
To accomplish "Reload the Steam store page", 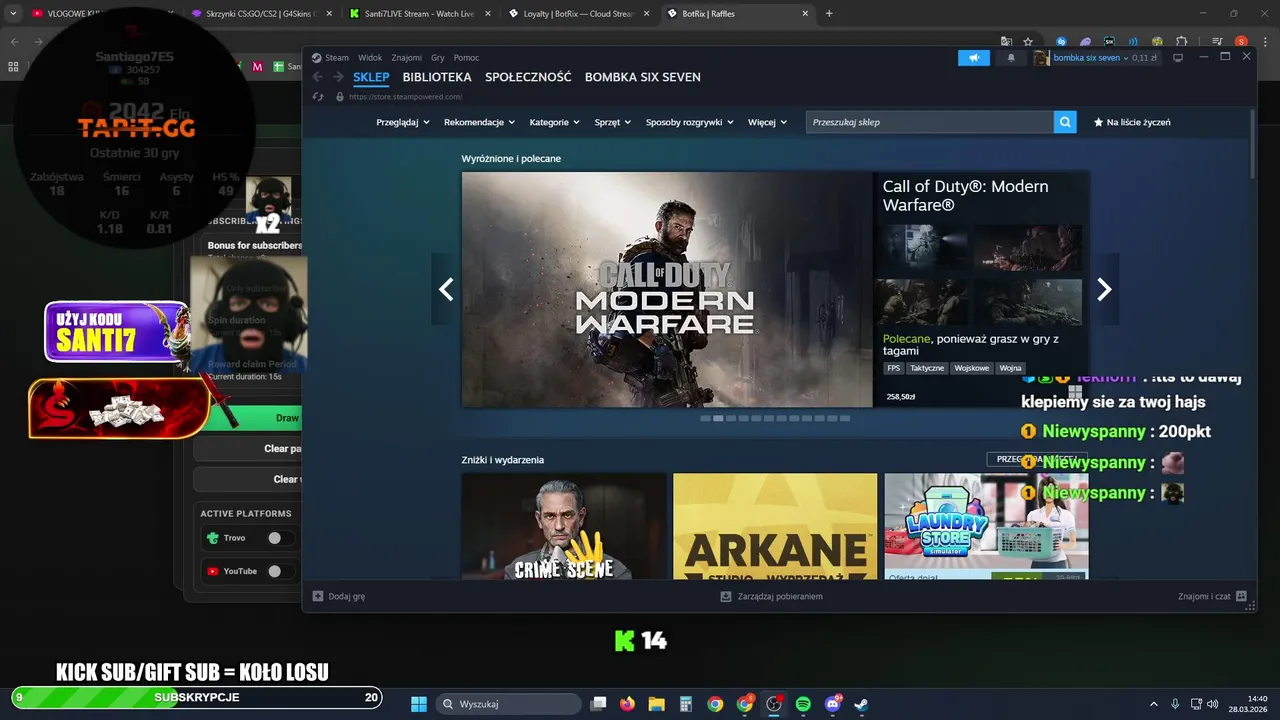I will [318, 97].
